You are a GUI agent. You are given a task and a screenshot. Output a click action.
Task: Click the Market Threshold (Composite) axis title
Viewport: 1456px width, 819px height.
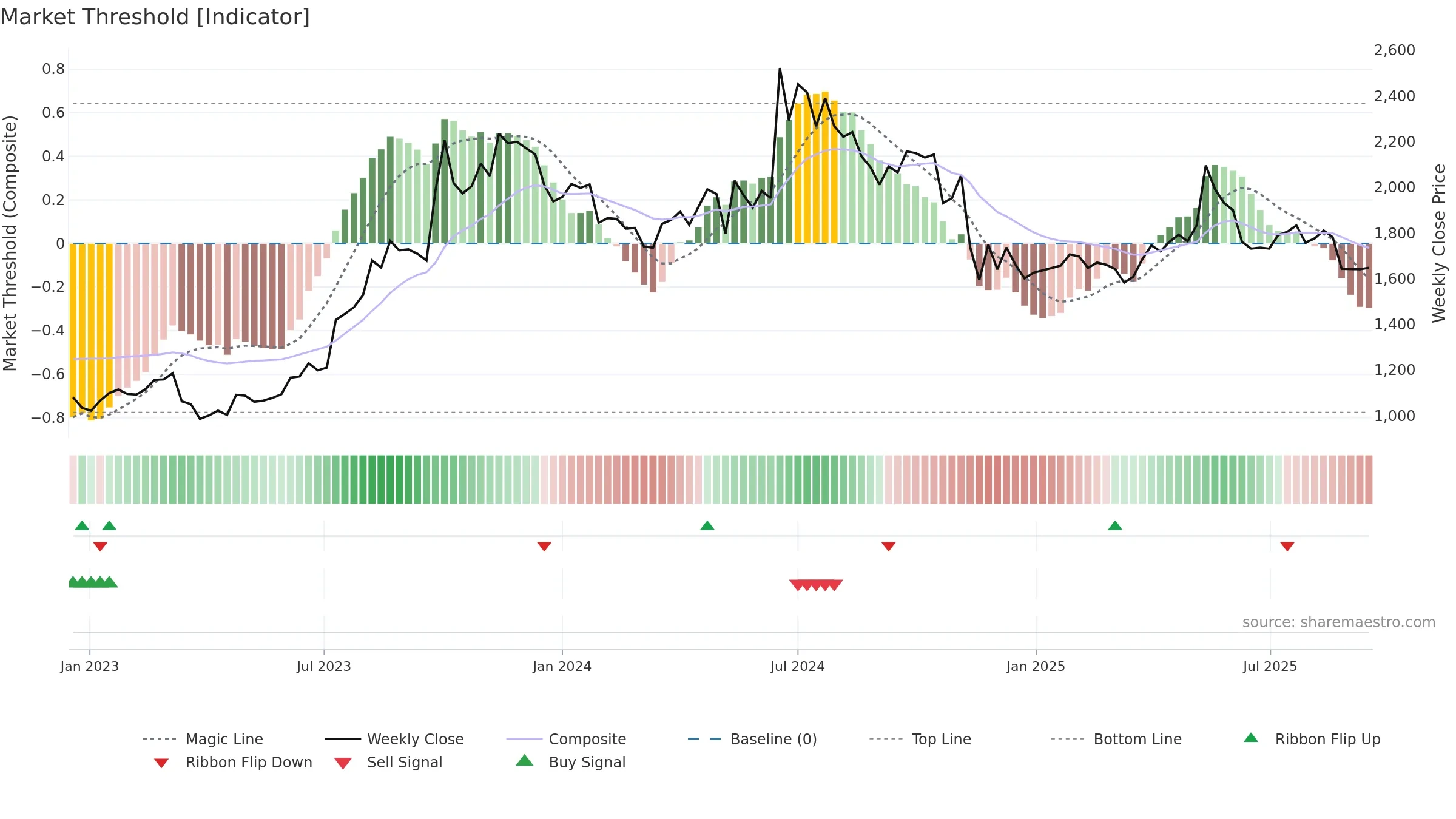[x=10, y=243]
